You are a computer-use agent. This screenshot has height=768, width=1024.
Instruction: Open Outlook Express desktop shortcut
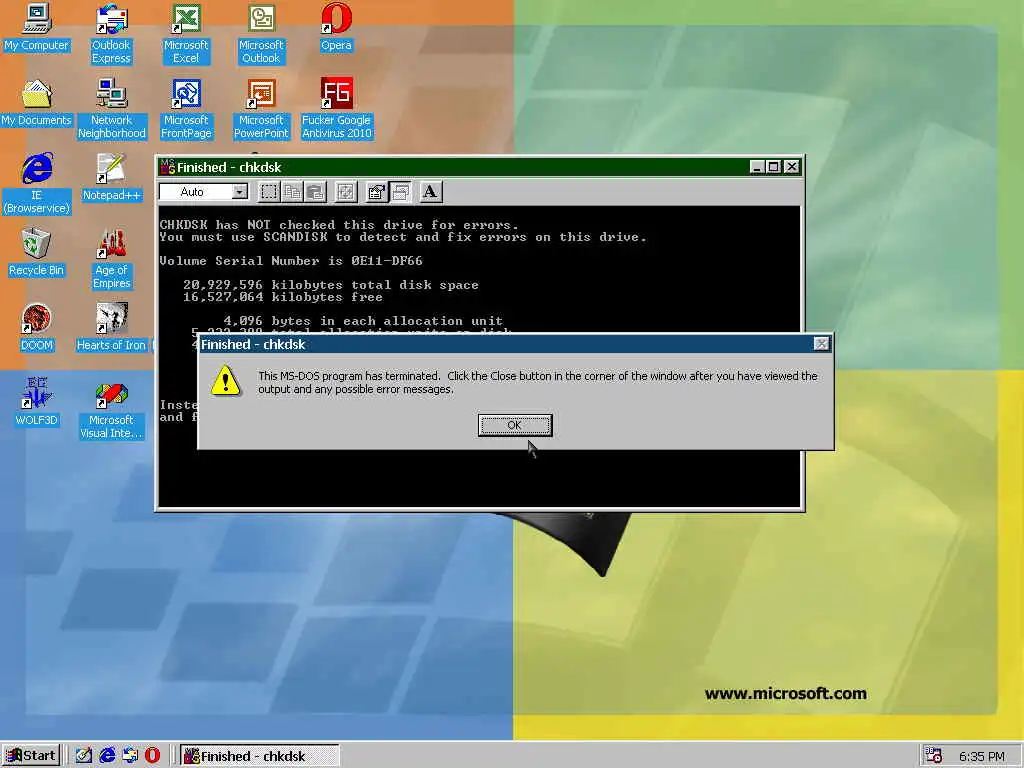[x=111, y=33]
